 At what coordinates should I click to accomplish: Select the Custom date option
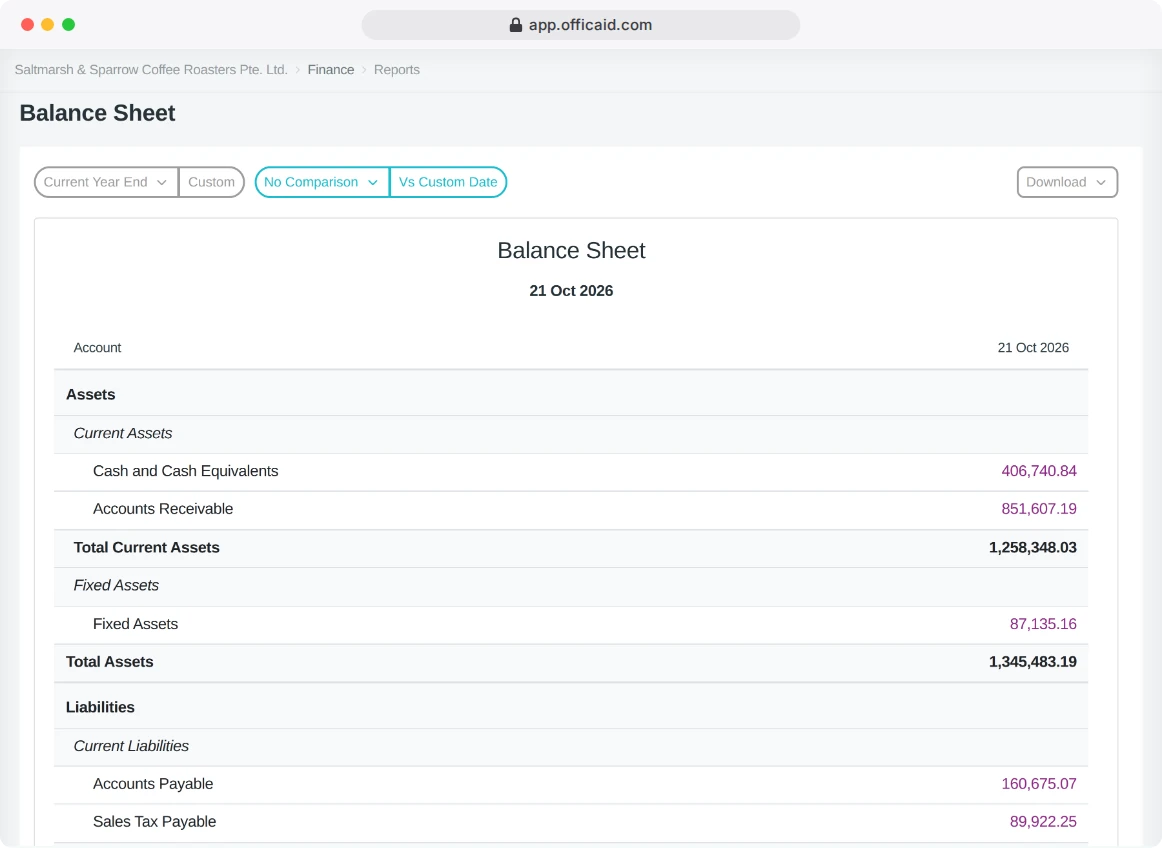[211, 182]
